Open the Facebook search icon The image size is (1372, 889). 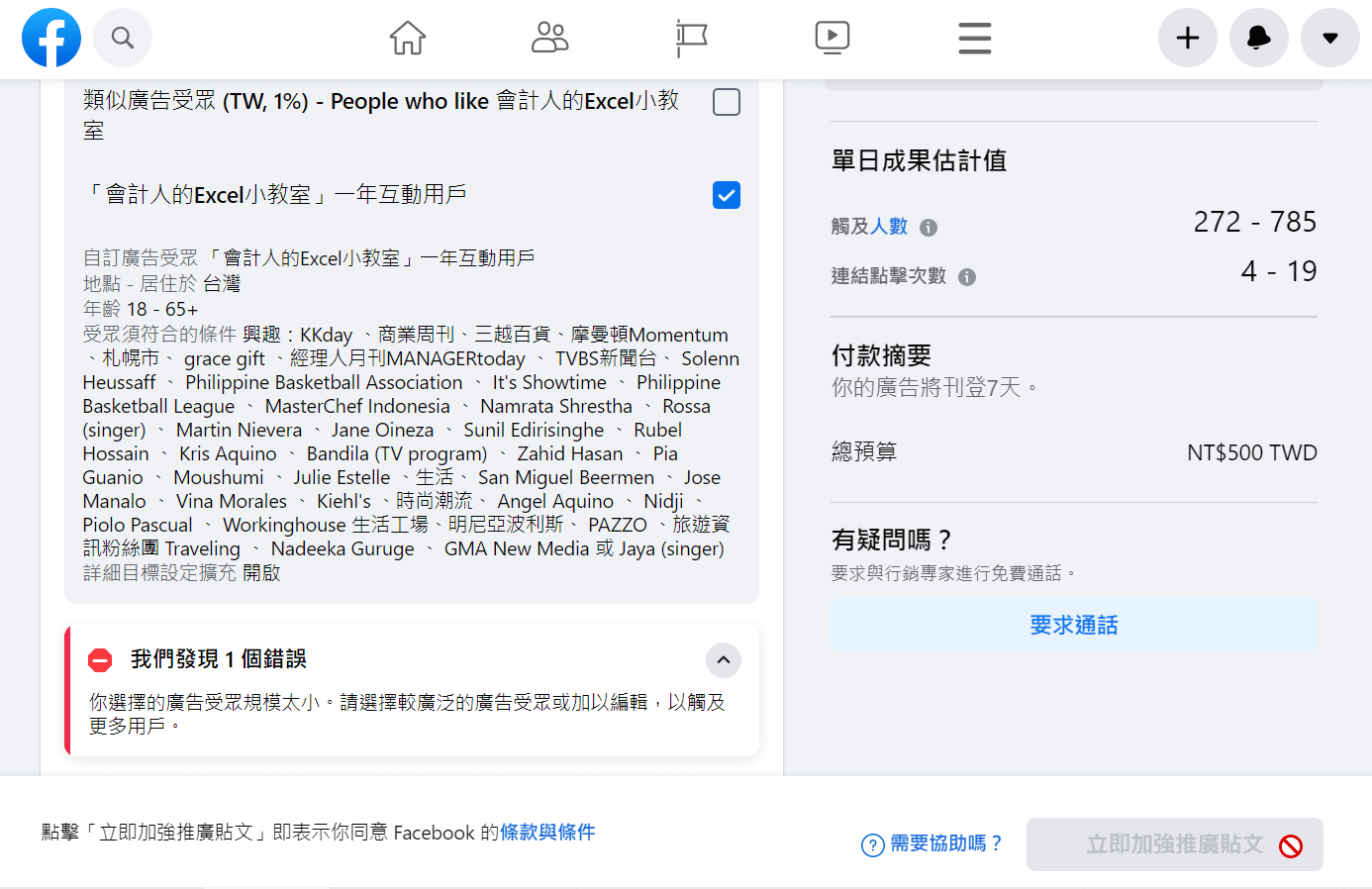[123, 38]
